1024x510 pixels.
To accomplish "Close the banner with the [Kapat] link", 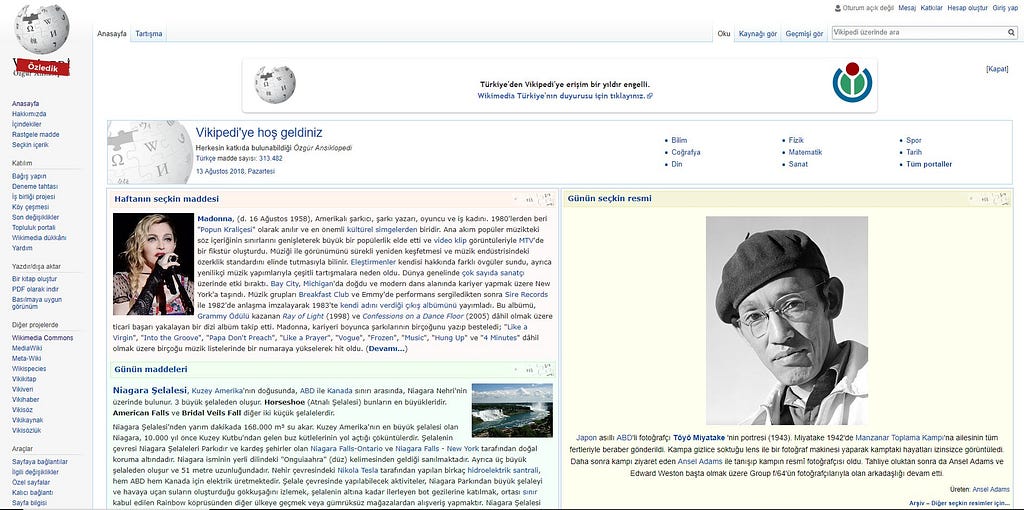I will [x=997, y=69].
